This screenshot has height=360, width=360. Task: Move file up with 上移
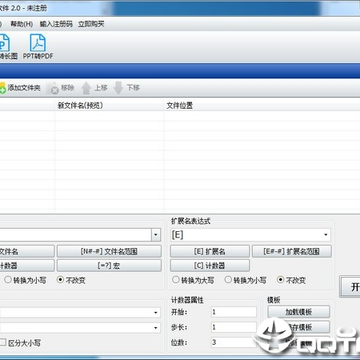click(x=94, y=88)
